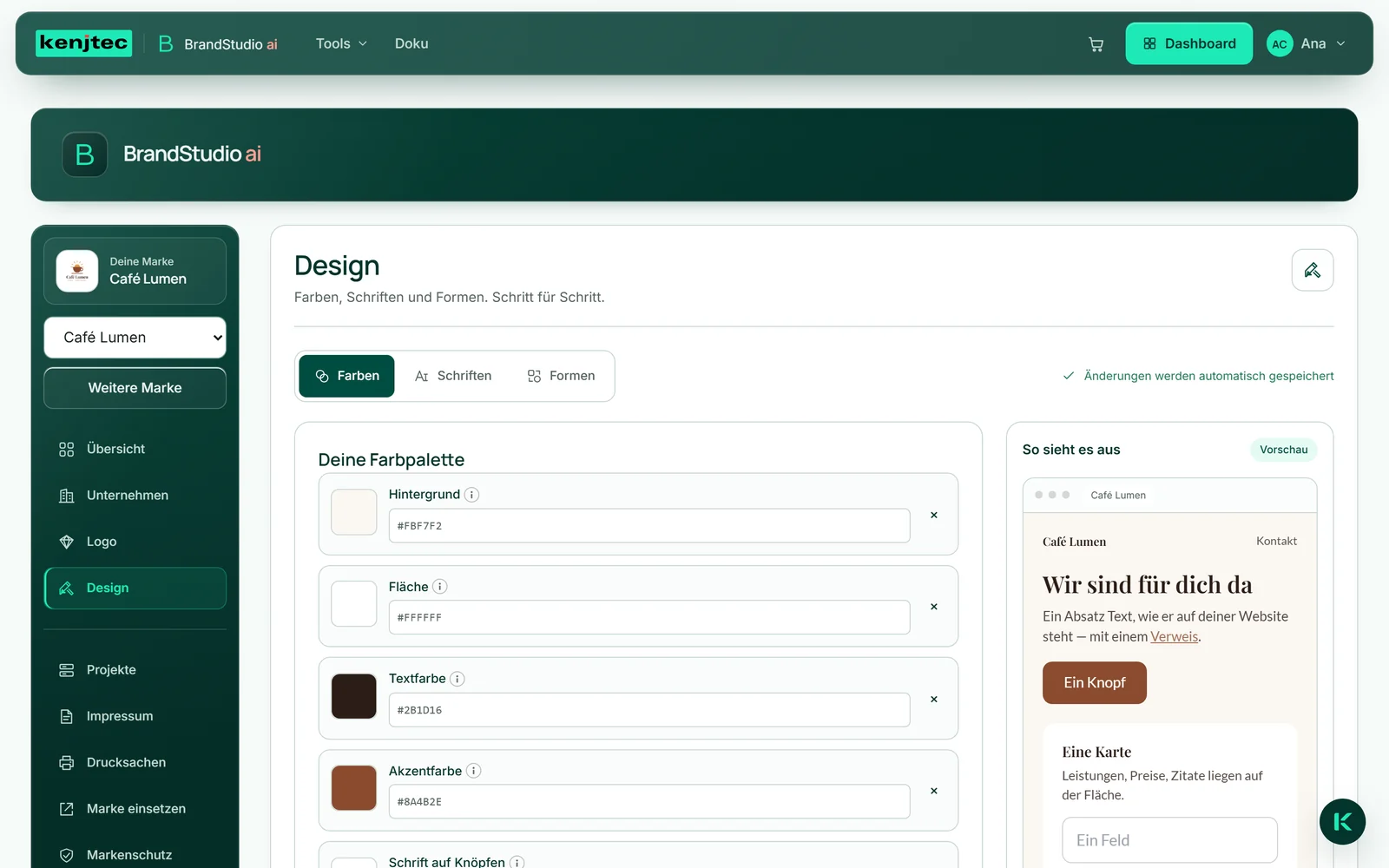The image size is (1389, 868).
Task: Open Drucksachen in the sidebar
Action: [x=135, y=762]
